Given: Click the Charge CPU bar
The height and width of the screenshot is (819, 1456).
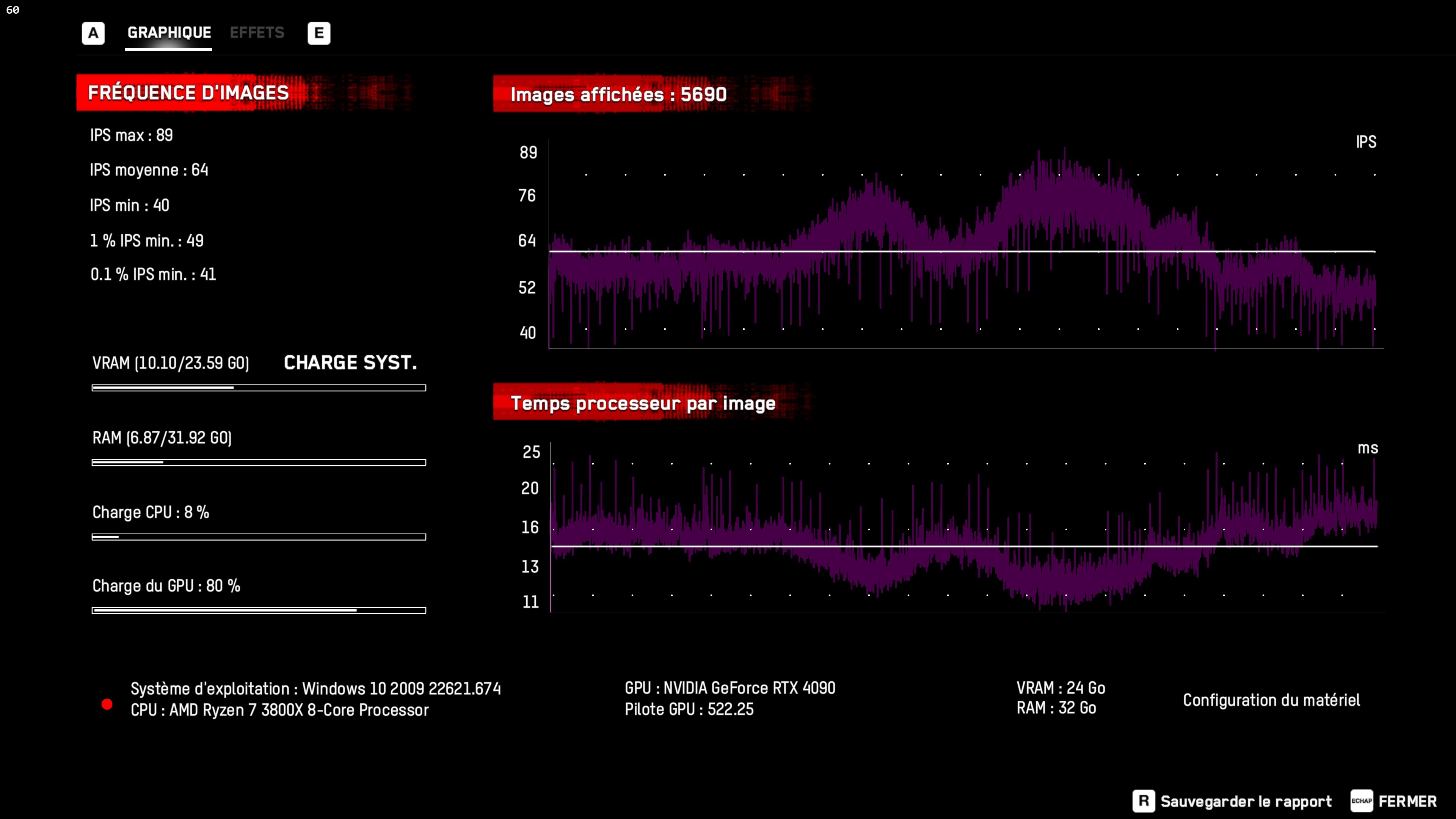Looking at the screenshot, I should [259, 537].
